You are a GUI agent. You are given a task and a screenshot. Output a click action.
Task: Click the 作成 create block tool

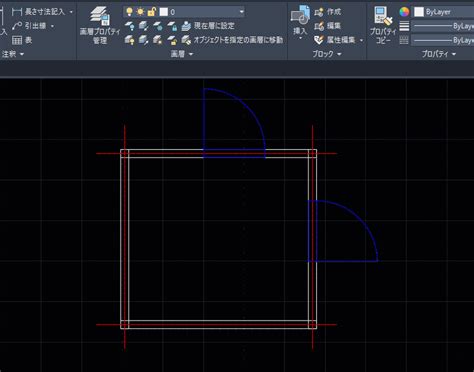(328, 12)
